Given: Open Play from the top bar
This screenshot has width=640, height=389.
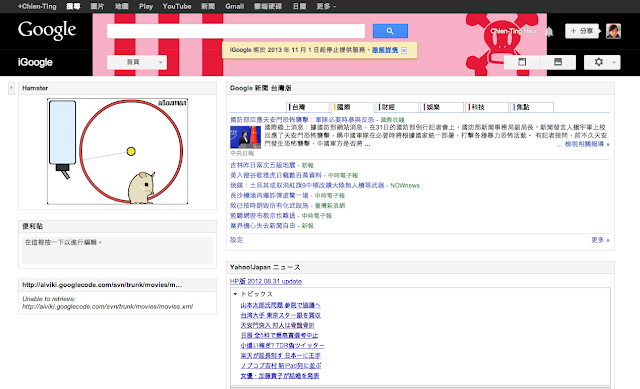Looking at the screenshot, I should 146,6.
